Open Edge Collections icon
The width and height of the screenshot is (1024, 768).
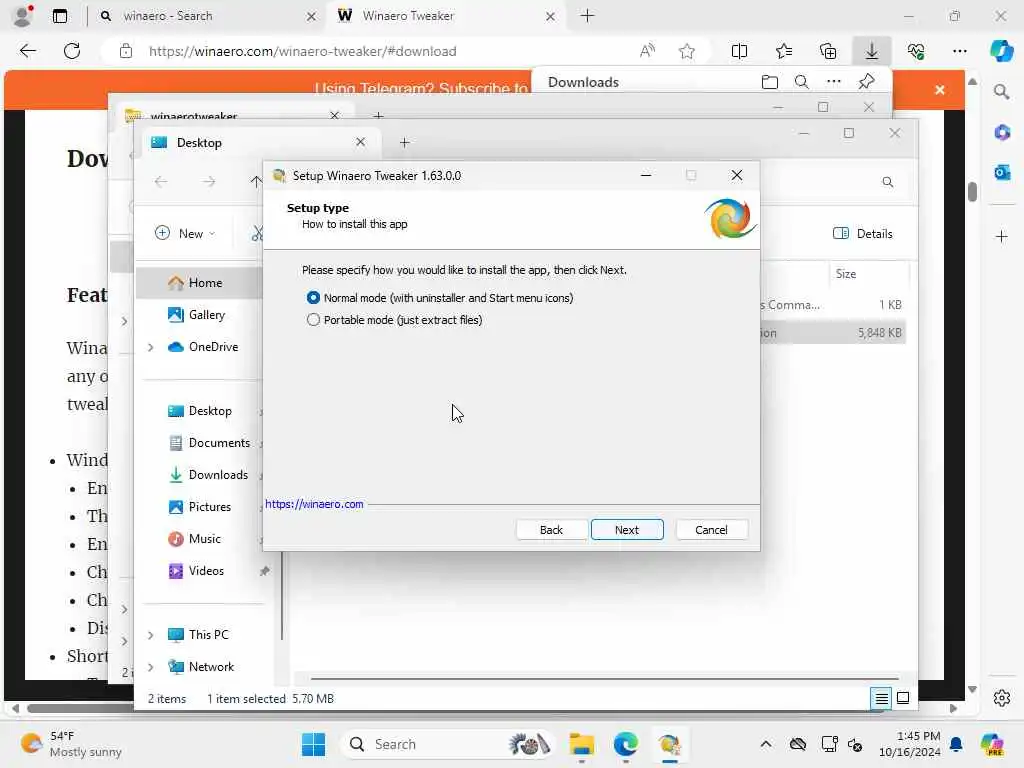(828, 51)
